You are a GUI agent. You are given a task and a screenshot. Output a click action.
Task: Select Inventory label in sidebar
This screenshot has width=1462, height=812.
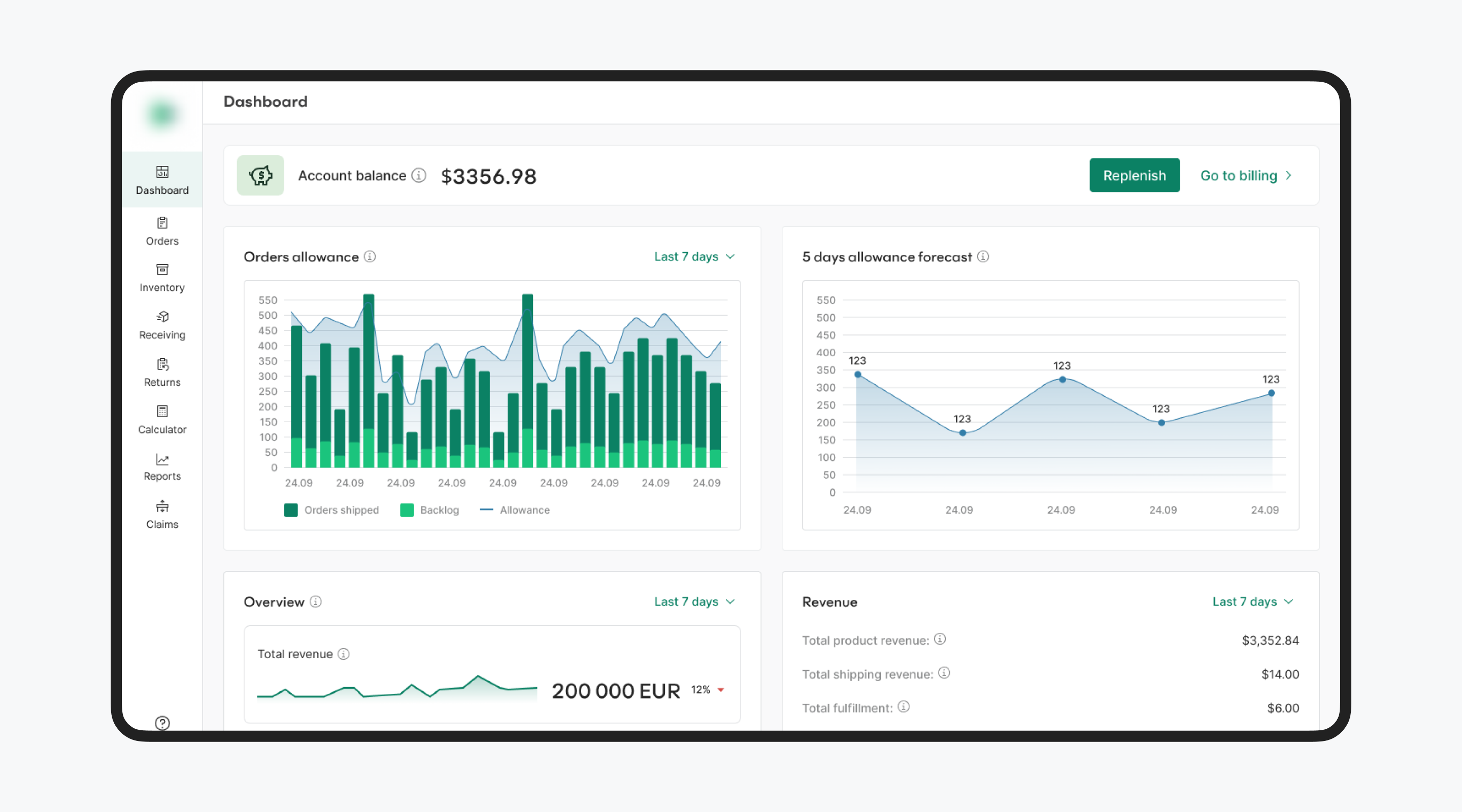point(162,288)
